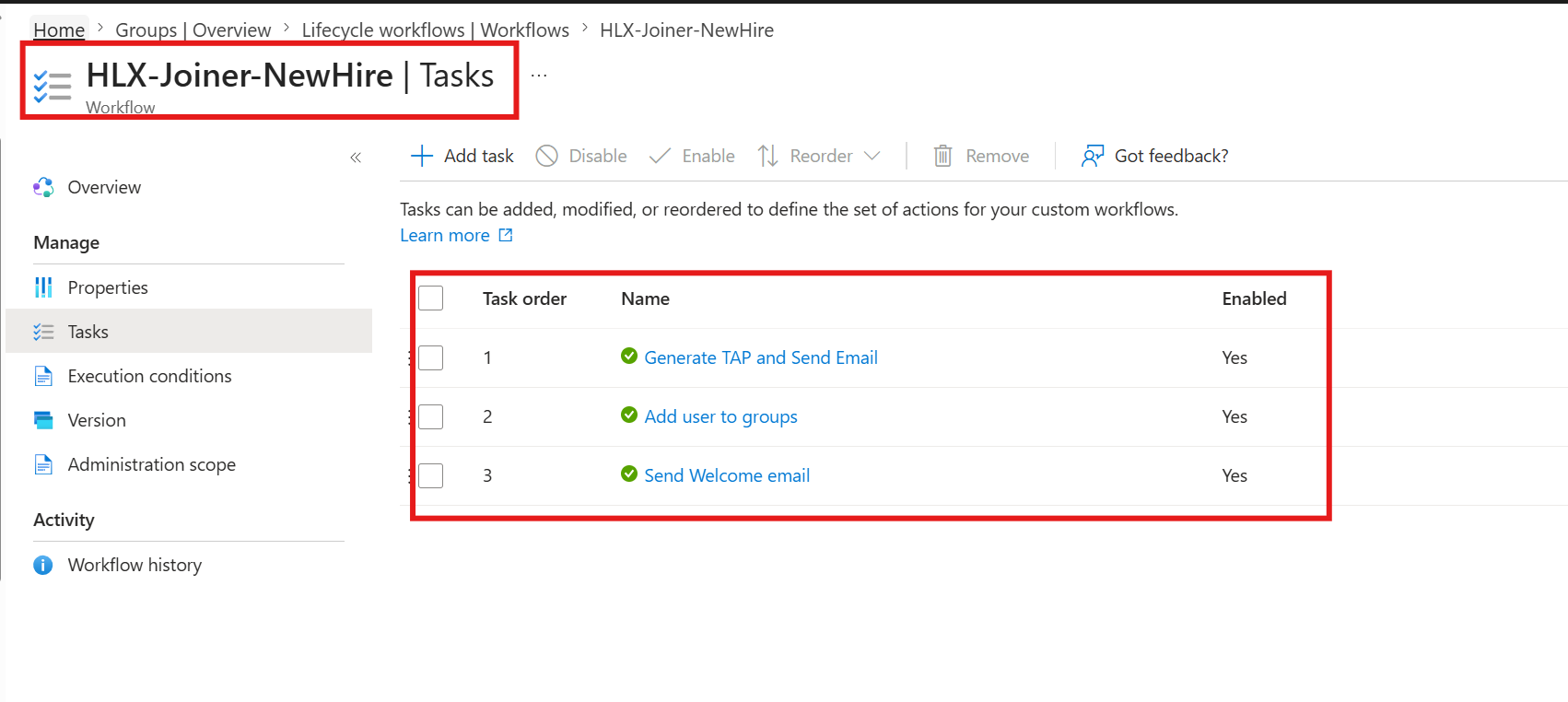Click HLX-Joiner-NewHire breadcrumb
The height and width of the screenshot is (702, 1568).
point(686,29)
